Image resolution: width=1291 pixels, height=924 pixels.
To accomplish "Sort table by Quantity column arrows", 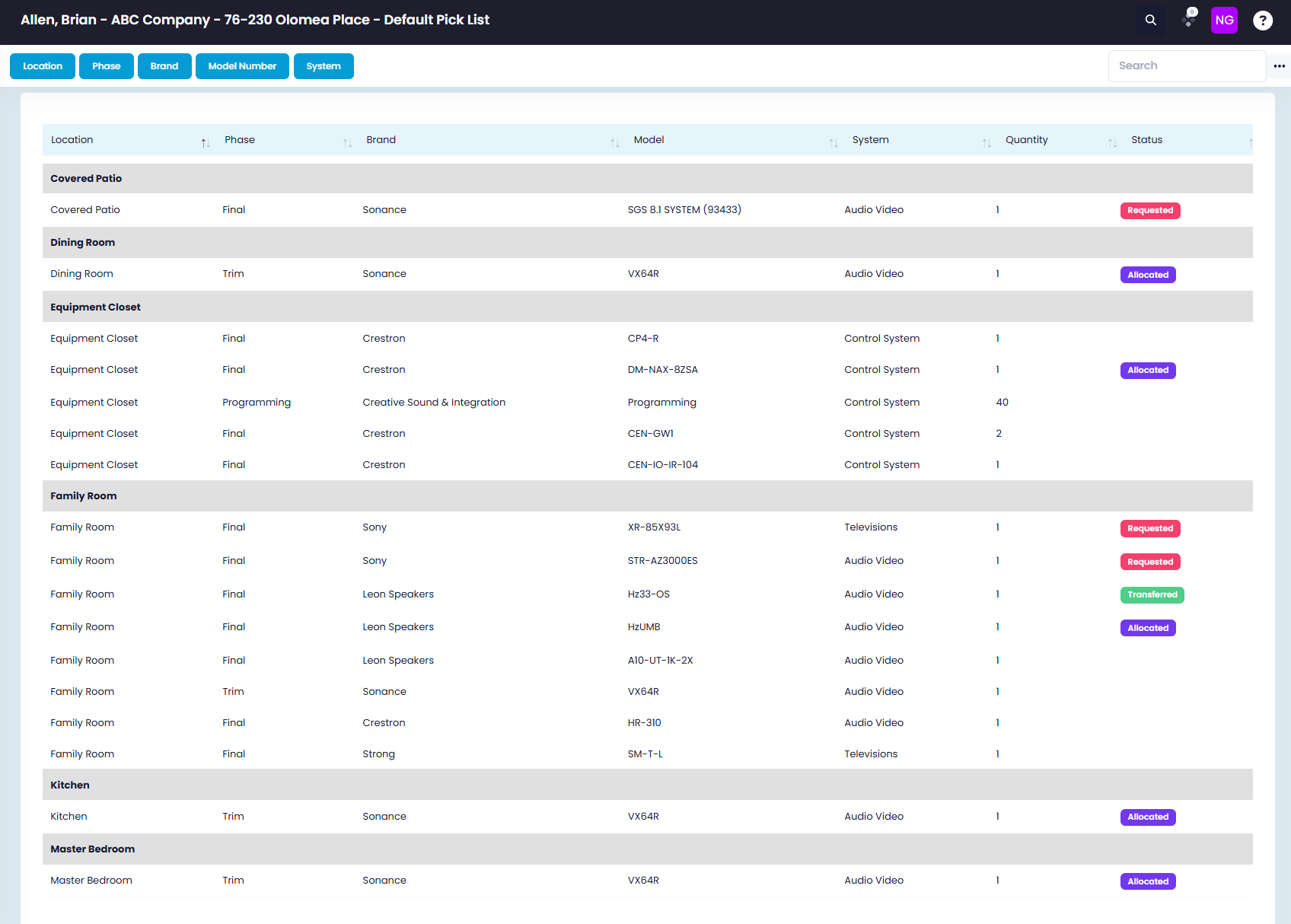I will 1113,143.
